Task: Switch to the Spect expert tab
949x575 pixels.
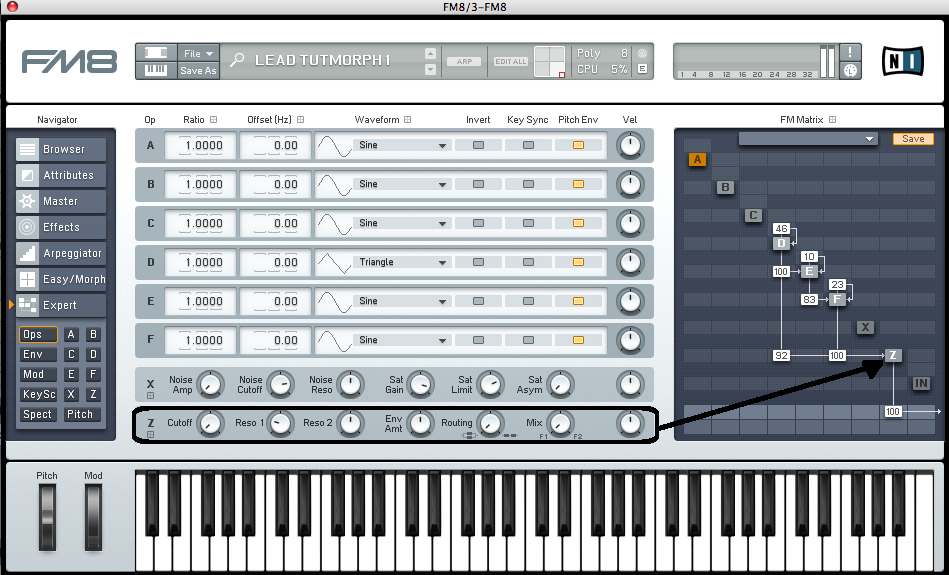Action: (38, 414)
